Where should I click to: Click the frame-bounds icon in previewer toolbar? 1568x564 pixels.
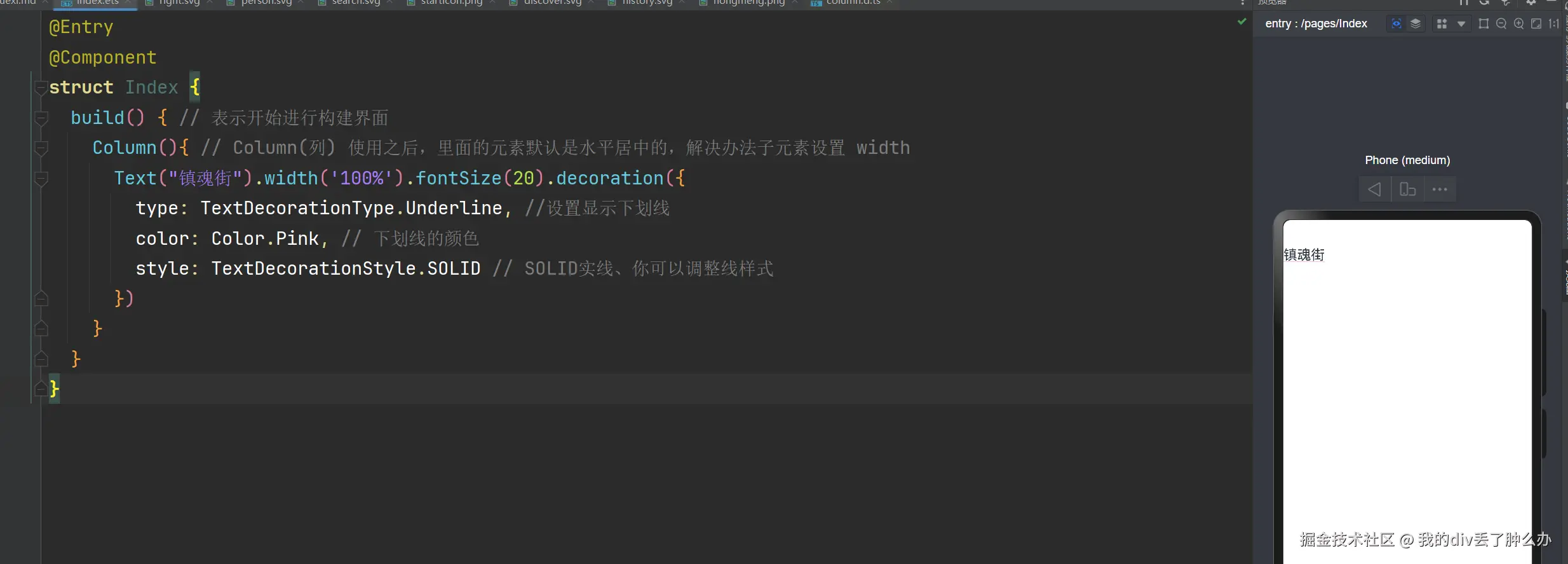pyautogui.click(x=1484, y=24)
